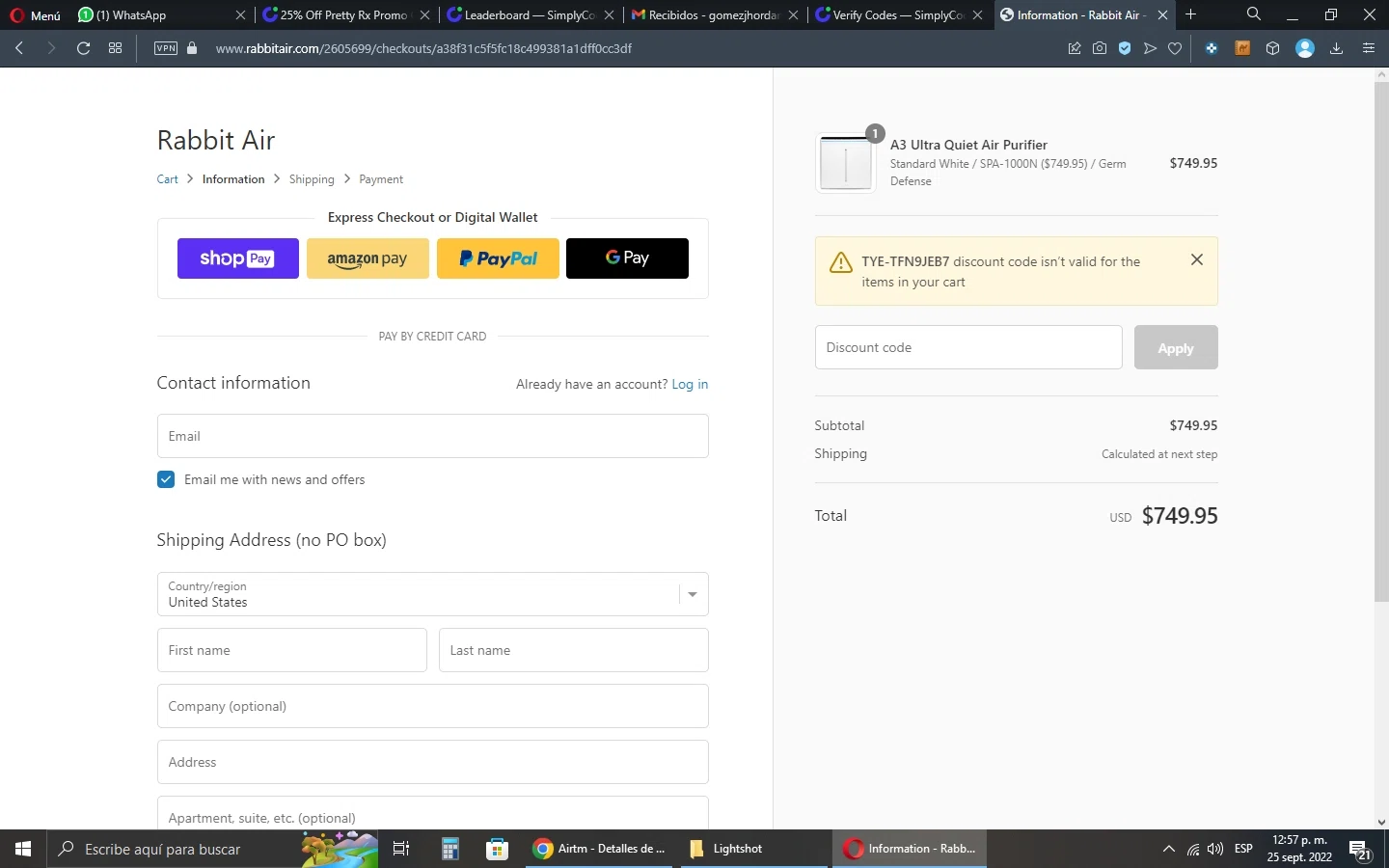1389x868 pixels.
Task: Pay with the Shop Pay button
Action: point(238,258)
